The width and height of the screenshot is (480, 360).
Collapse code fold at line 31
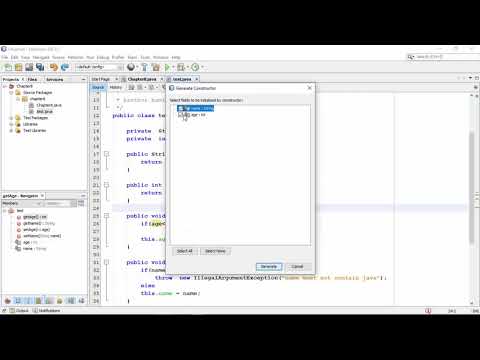coord(106,262)
